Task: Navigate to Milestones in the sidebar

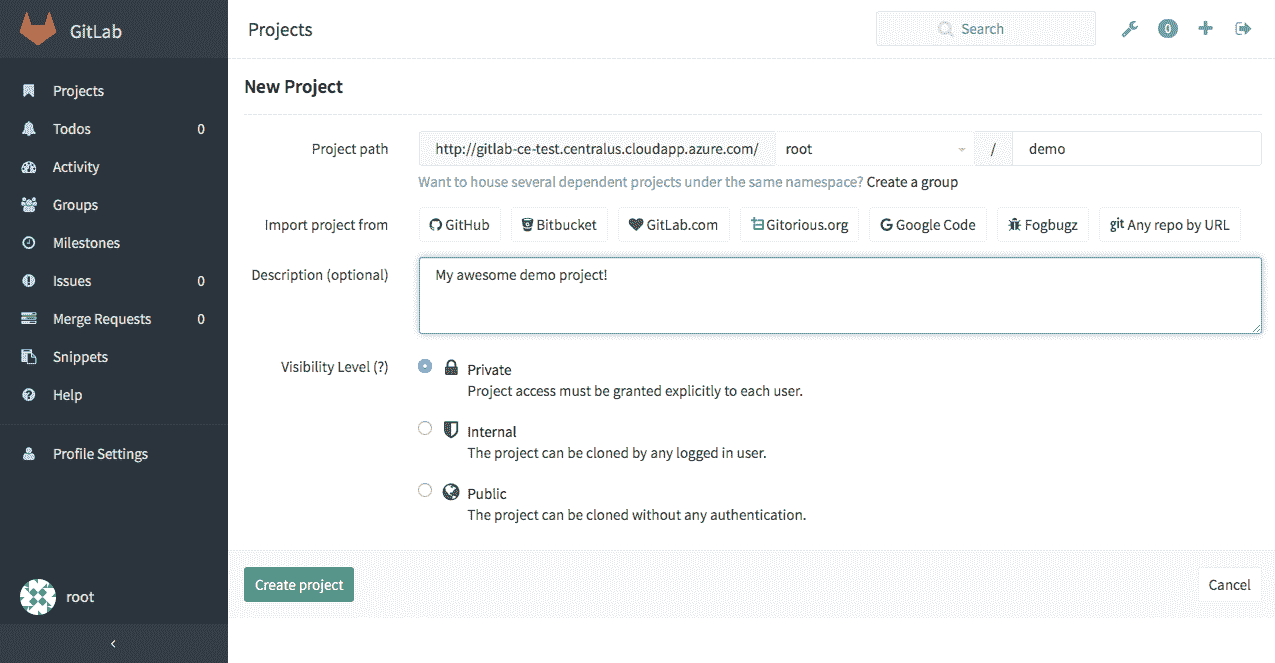Action: coord(85,242)
